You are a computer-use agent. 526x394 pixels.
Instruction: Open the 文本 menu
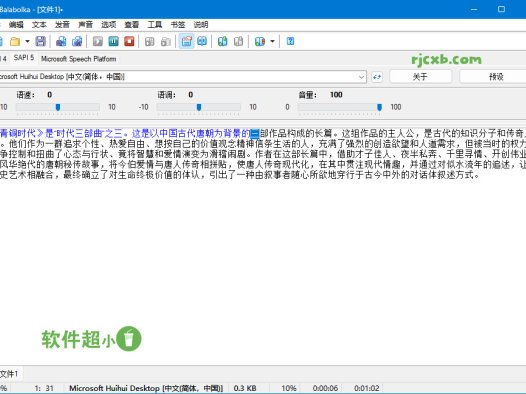click(x=39, y=24)
